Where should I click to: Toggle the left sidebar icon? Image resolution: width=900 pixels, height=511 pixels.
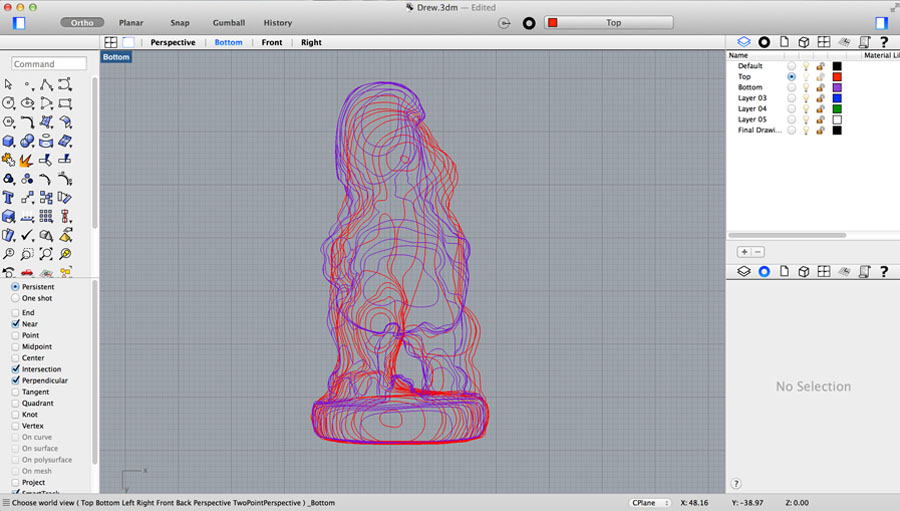pyautogui.click(x=19, y=23)
